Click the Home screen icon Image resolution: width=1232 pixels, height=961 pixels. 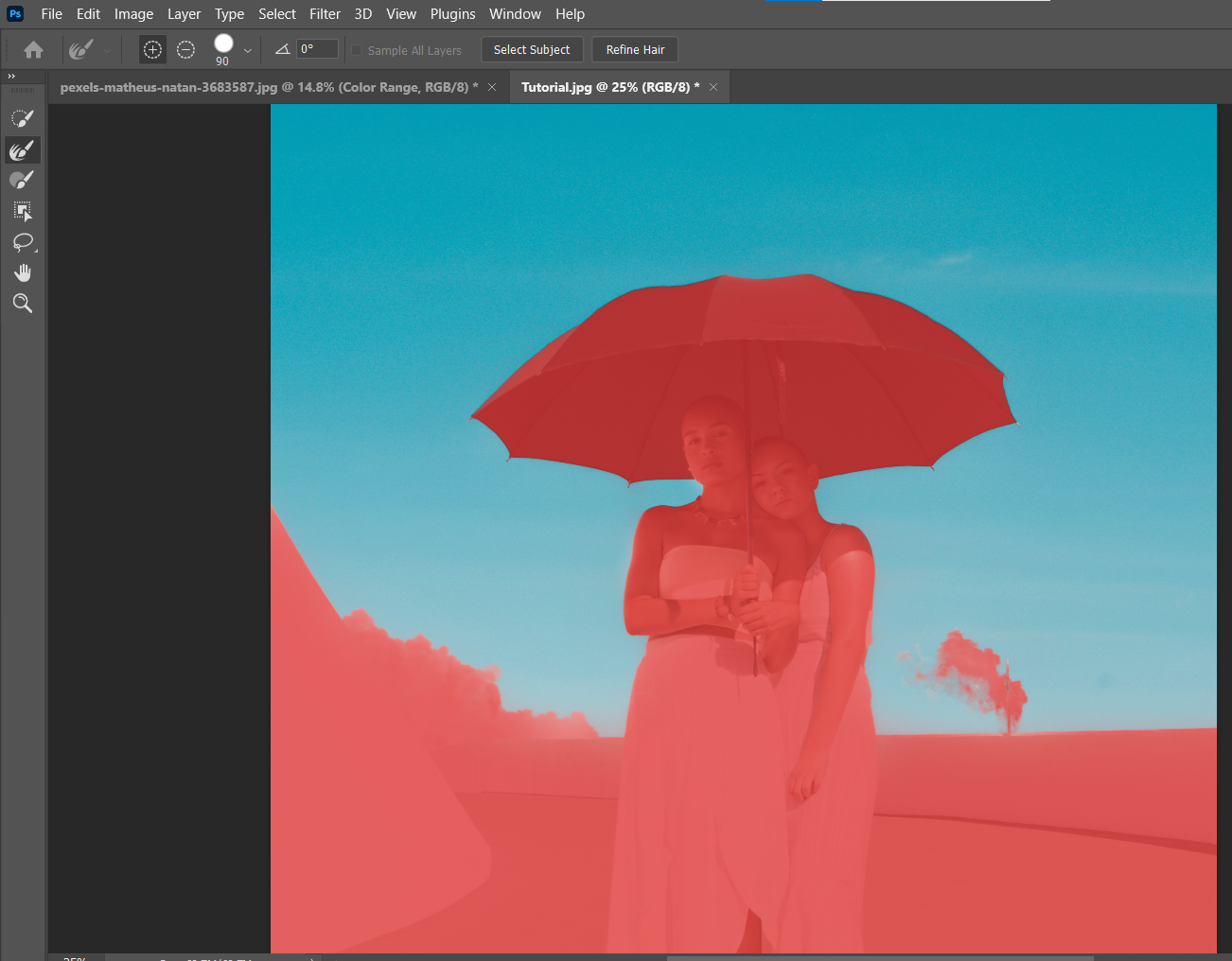click(33, 48)
